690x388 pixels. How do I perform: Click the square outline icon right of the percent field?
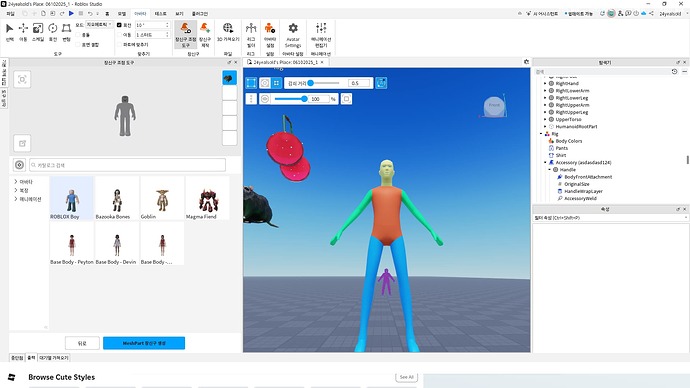(x=346, y=99)
